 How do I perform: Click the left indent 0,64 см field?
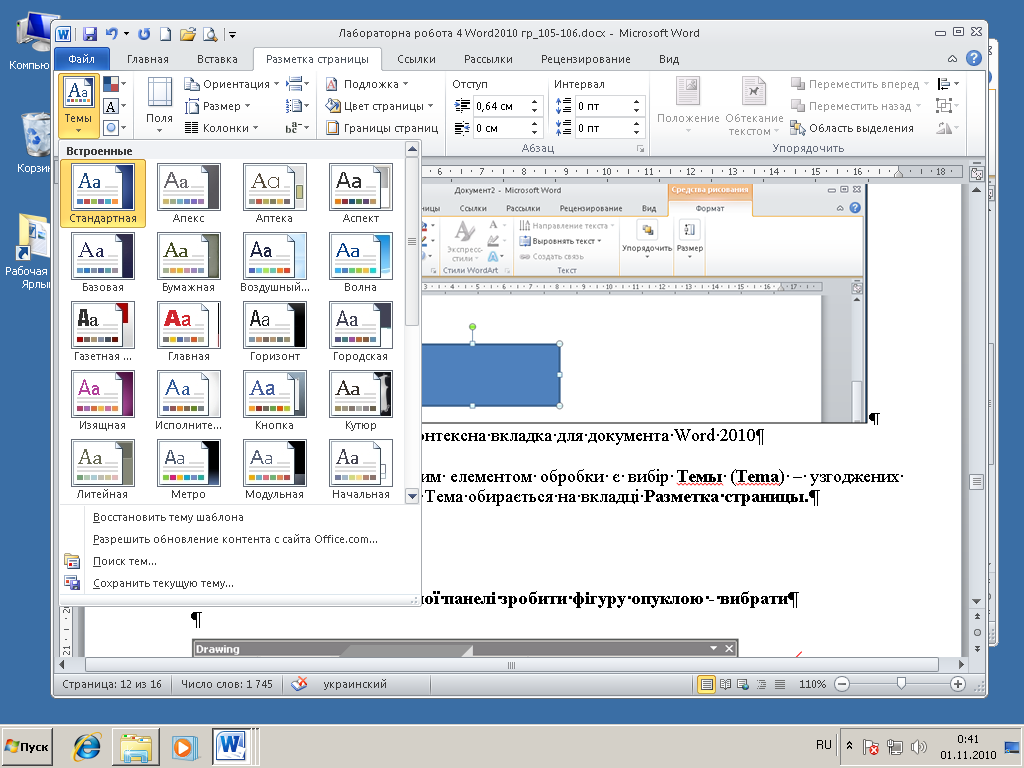[x=500, y=106]
